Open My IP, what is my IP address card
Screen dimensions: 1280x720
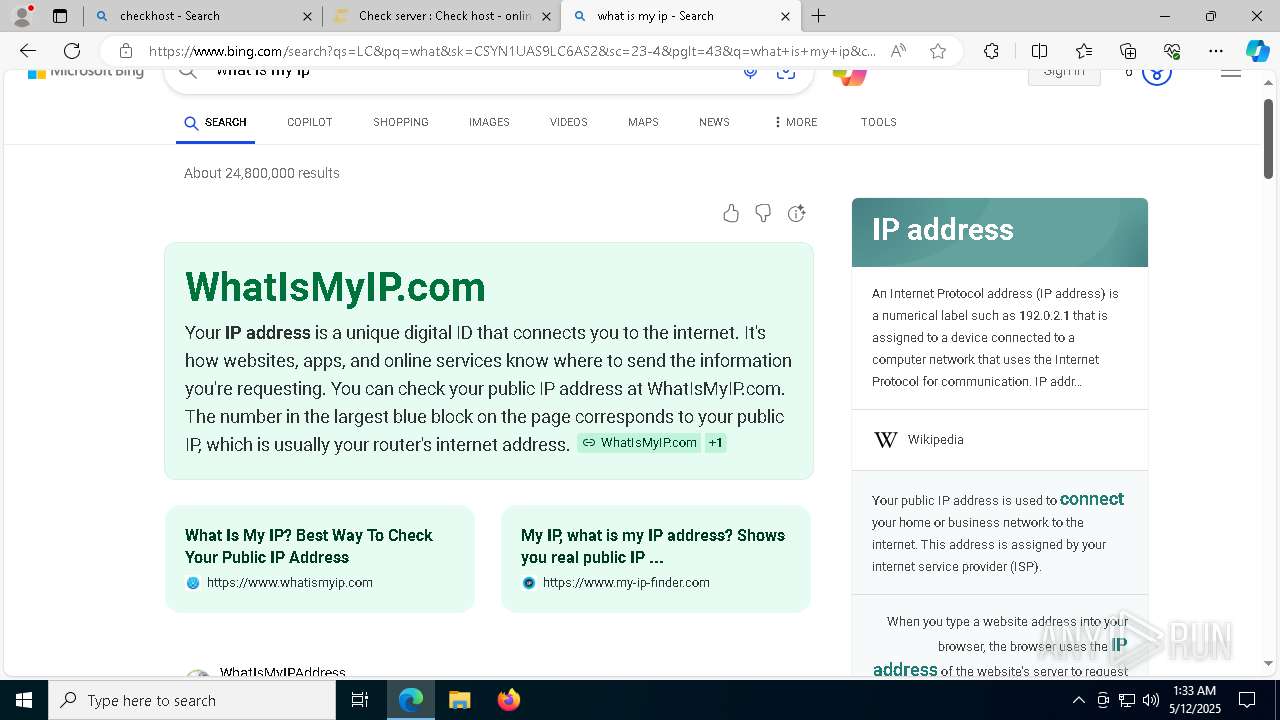656,558
